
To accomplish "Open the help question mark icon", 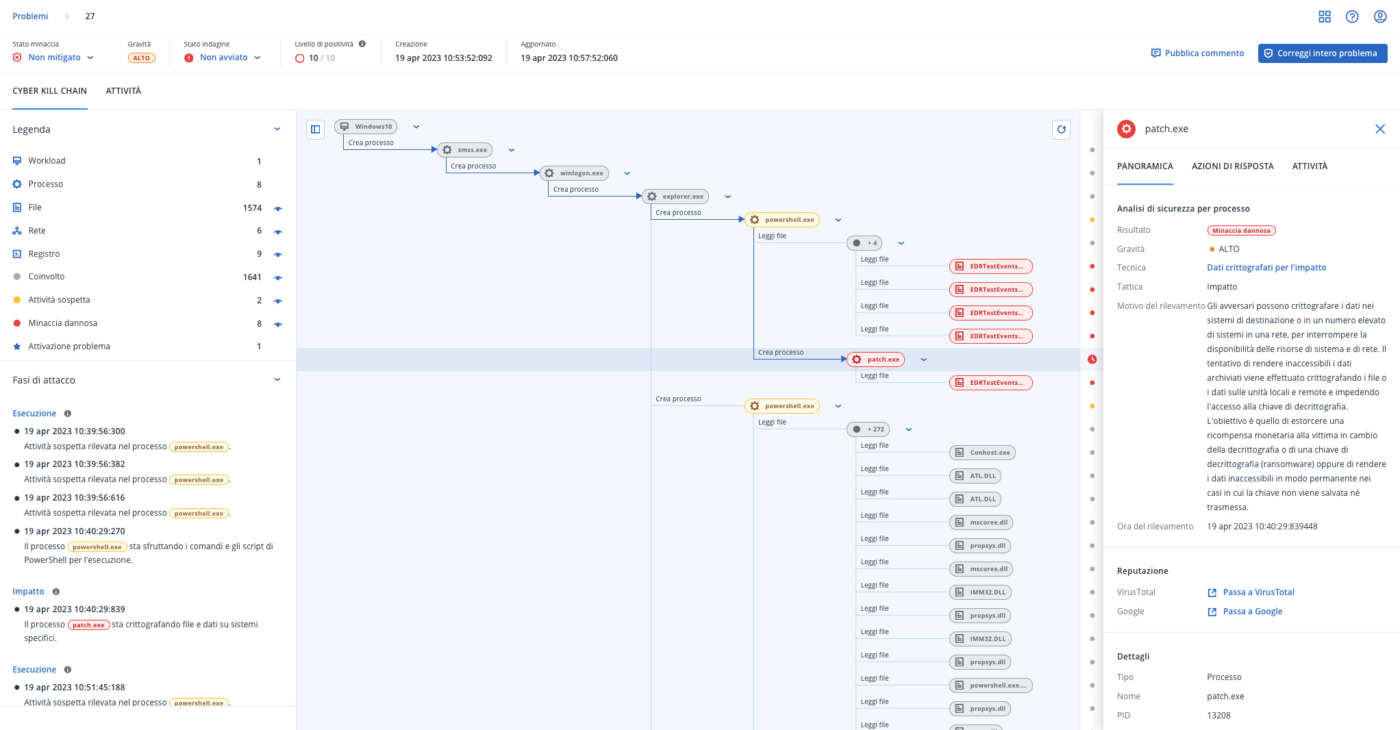I will pos(1352,17).
